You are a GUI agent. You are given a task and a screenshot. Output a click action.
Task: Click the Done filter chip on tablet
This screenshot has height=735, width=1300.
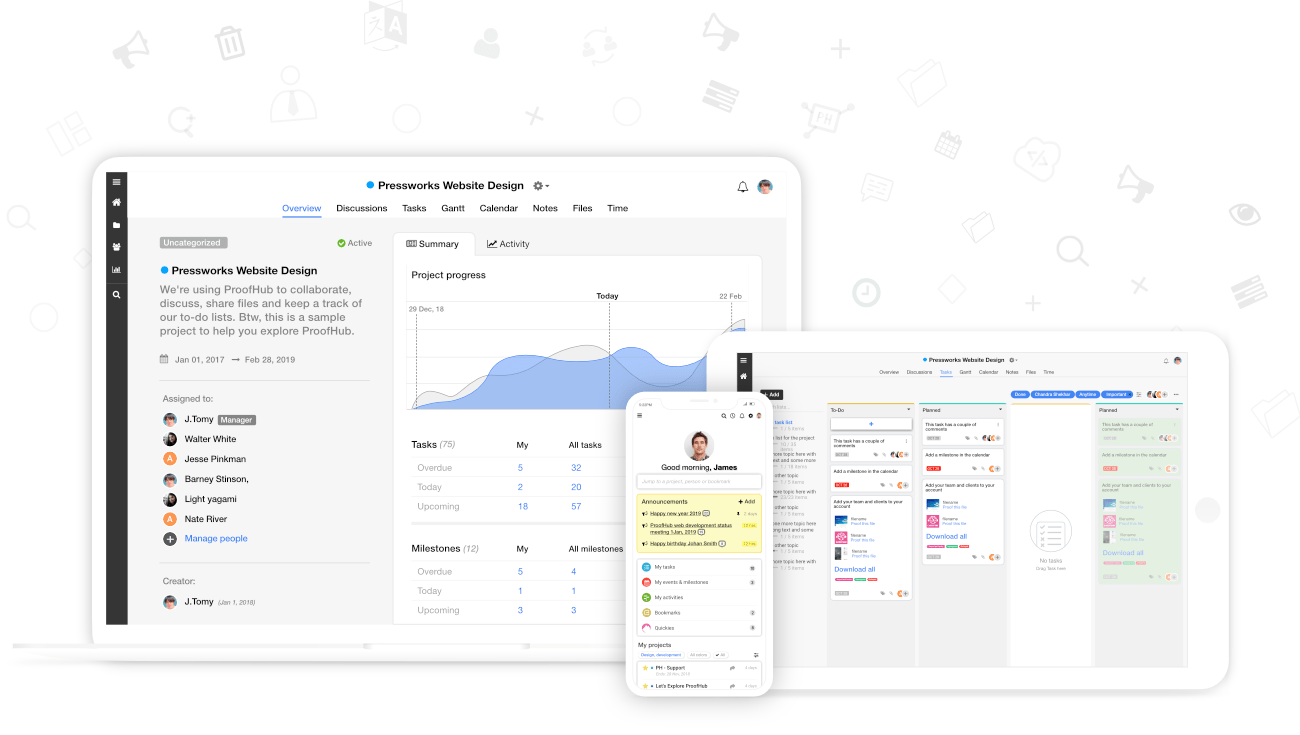[x=1020, y=394]
